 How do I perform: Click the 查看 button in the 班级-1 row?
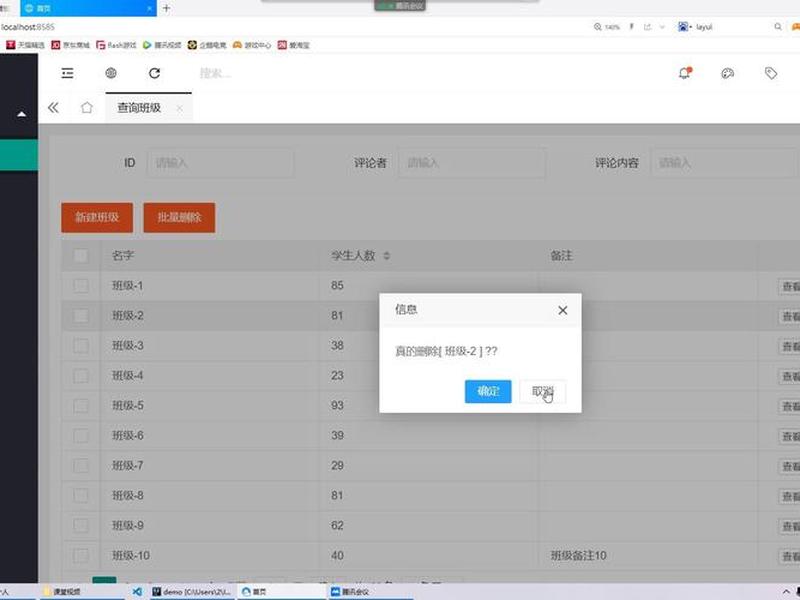tap(789, 287)
